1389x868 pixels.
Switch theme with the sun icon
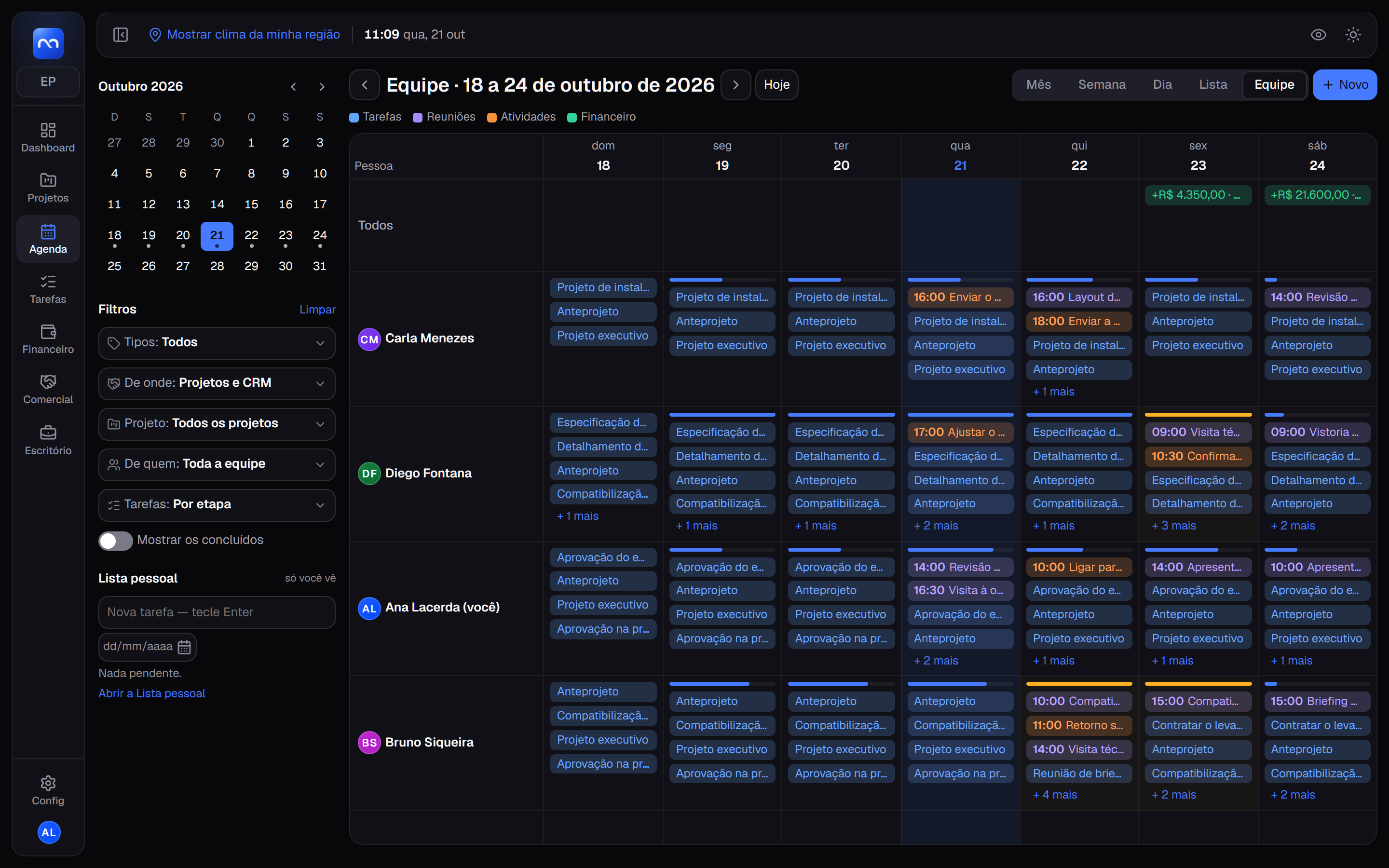point(1353,34)
